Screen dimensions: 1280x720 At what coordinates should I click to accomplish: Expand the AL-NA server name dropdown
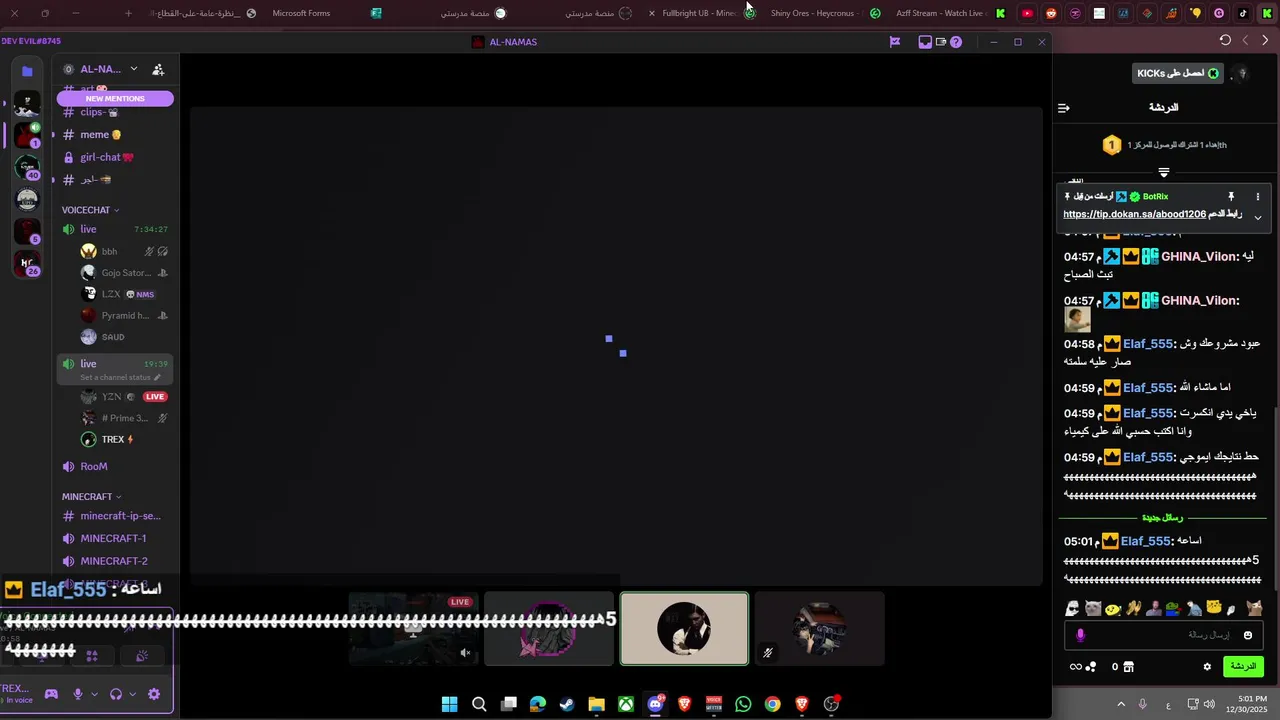133,69
